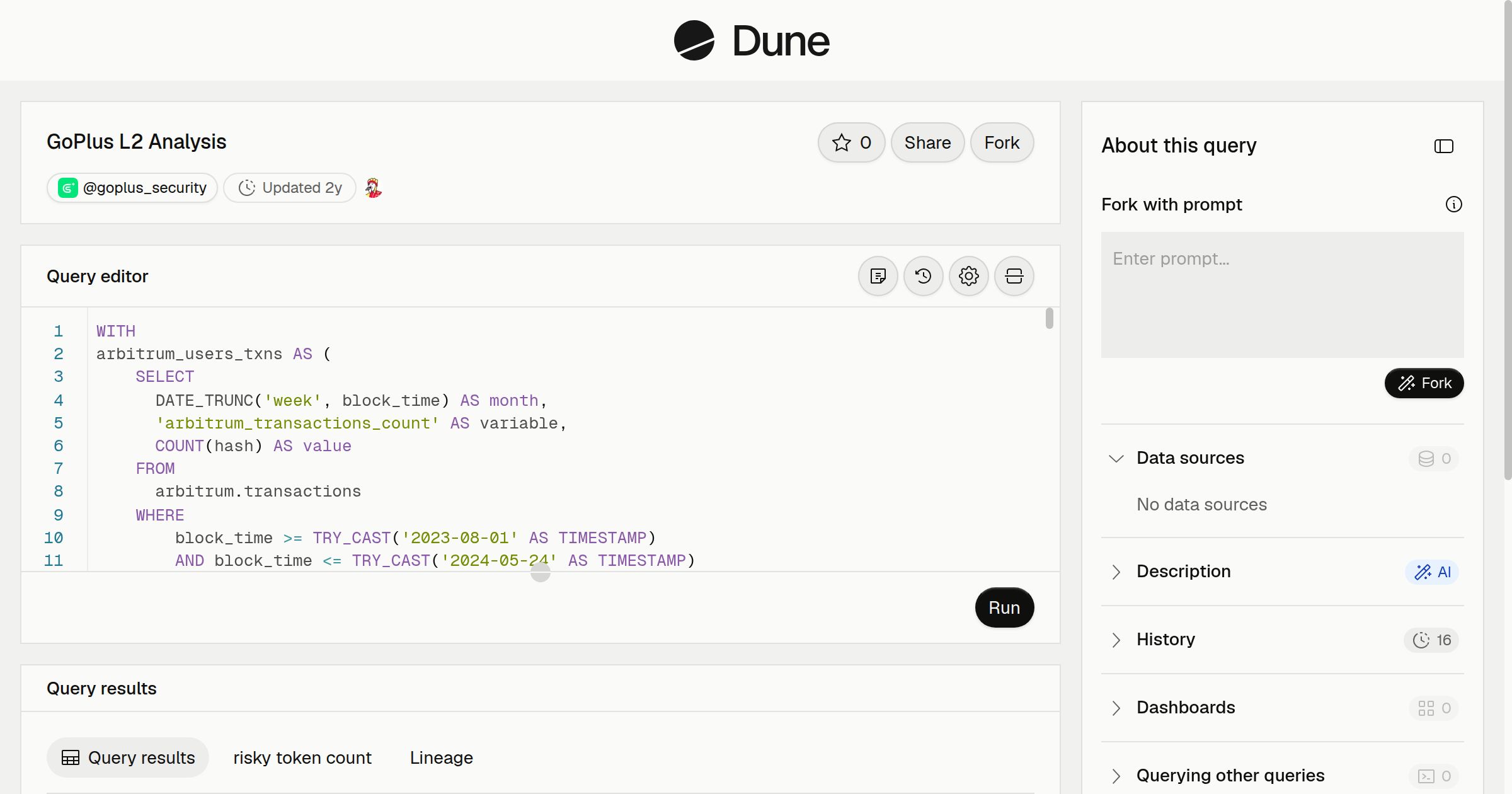Click the WITH keyword on line 1
The width and height of the screenshot is (1512, 794).
pos(116,331)
